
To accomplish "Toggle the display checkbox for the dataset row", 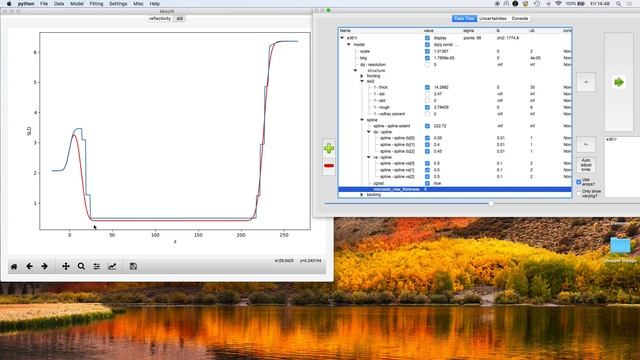I will [x=427, y=38].
